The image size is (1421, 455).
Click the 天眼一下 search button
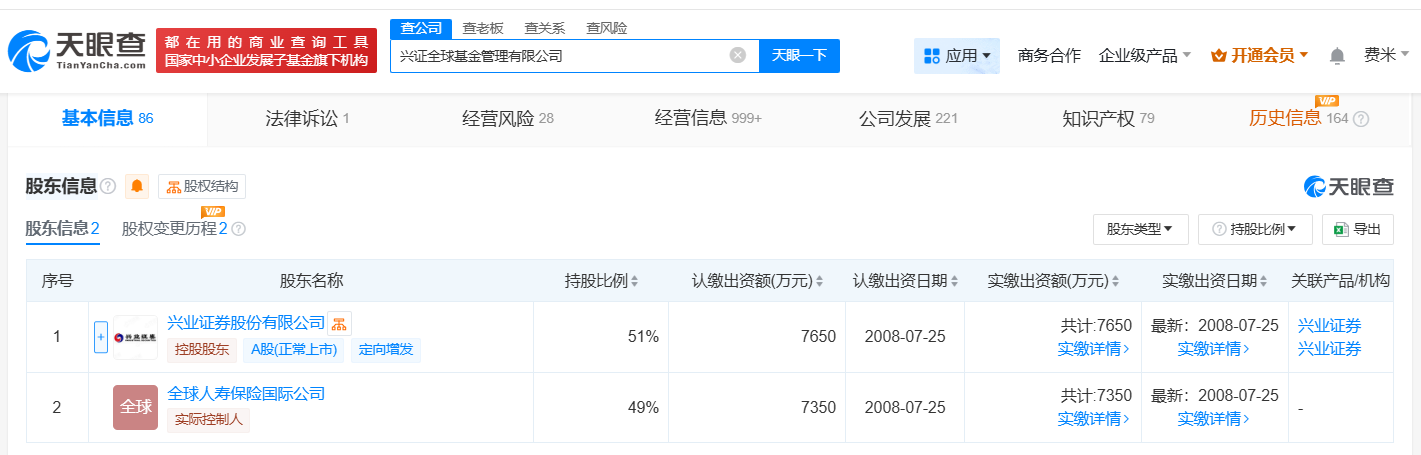point(799,55)
